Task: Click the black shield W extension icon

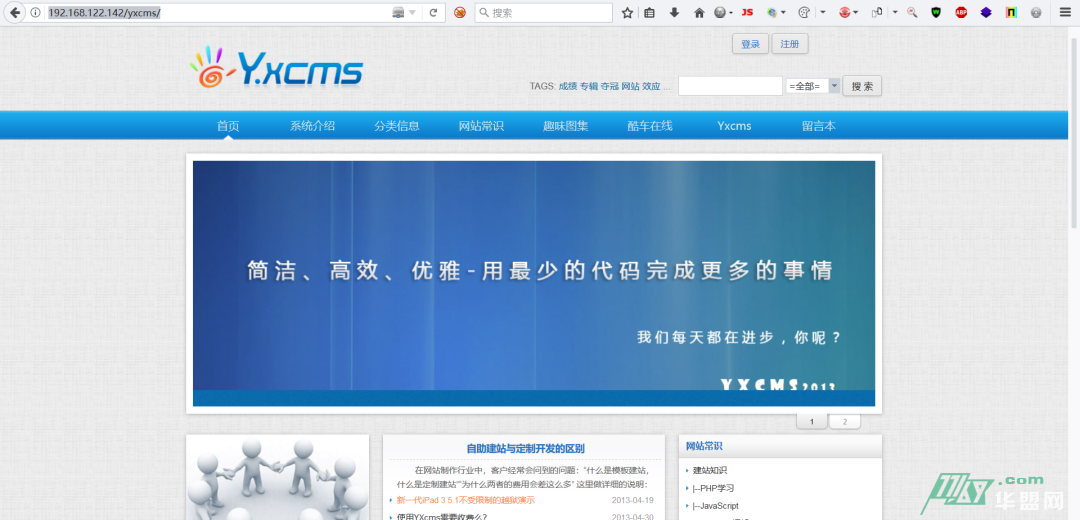Action: click(x=936, y=12)
